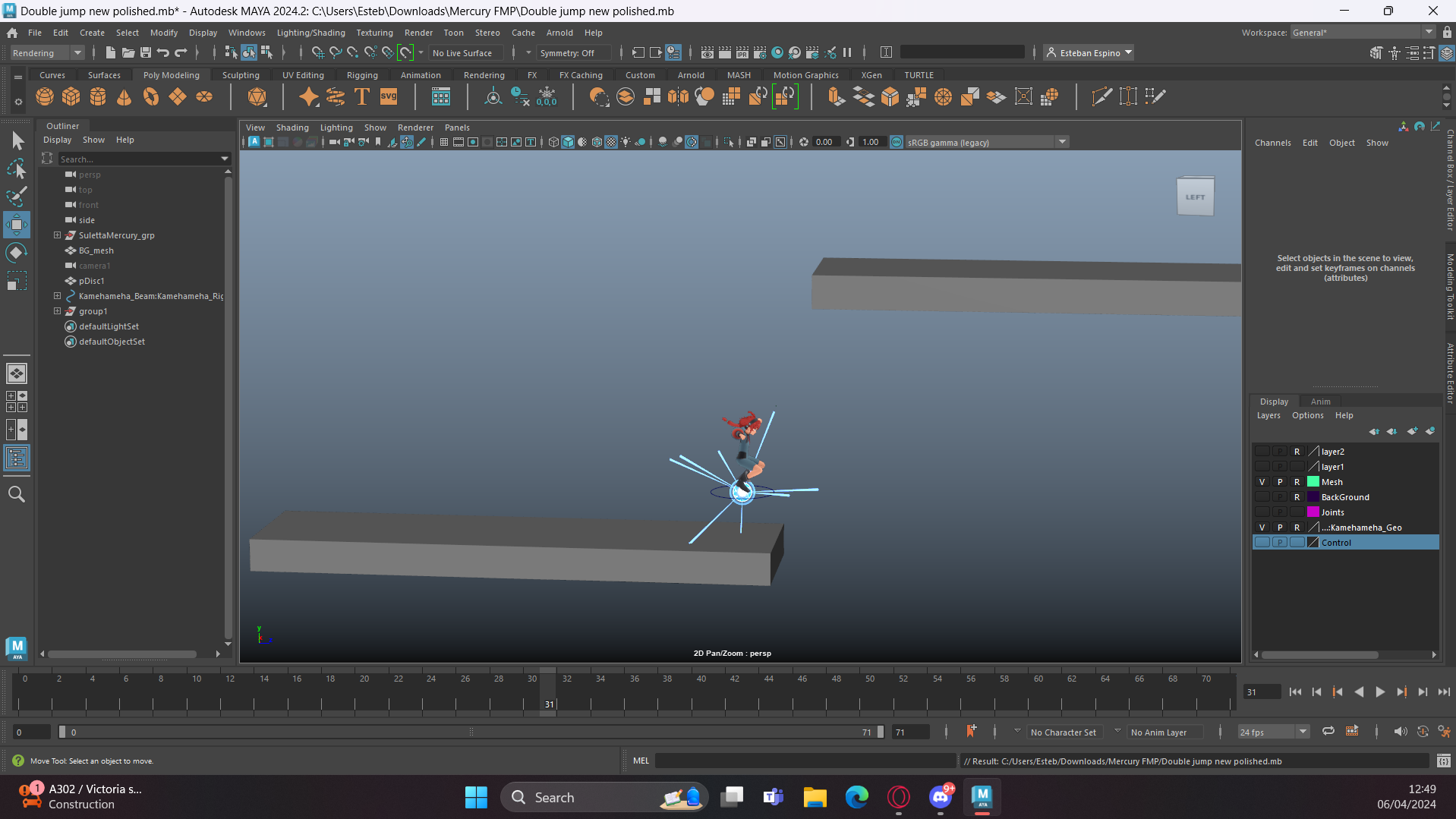The width and height of the screenshot is (1456, 819).
Task: Step to the next key
Action: point(1401,691)
